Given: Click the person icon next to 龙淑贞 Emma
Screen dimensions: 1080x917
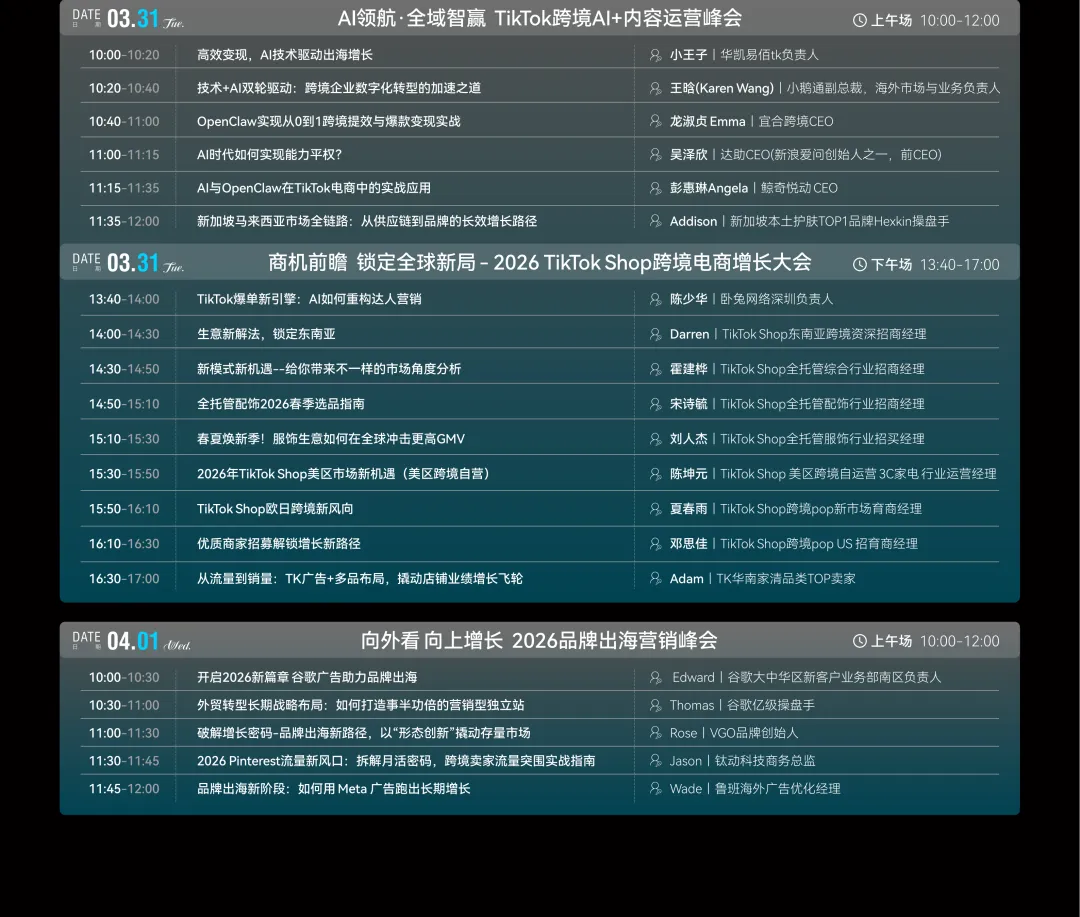Looking at the screenshot, I should click(656, 121).
